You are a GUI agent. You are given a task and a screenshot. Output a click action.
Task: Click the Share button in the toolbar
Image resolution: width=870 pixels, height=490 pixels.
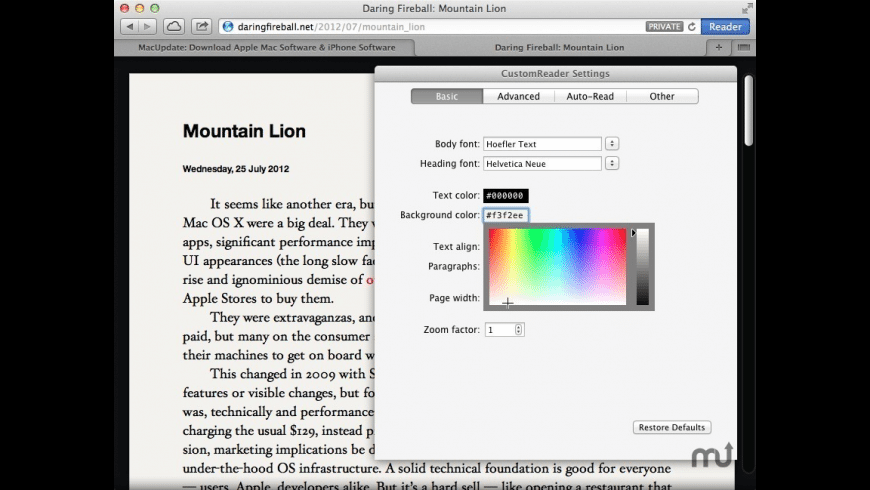point(201,26)
